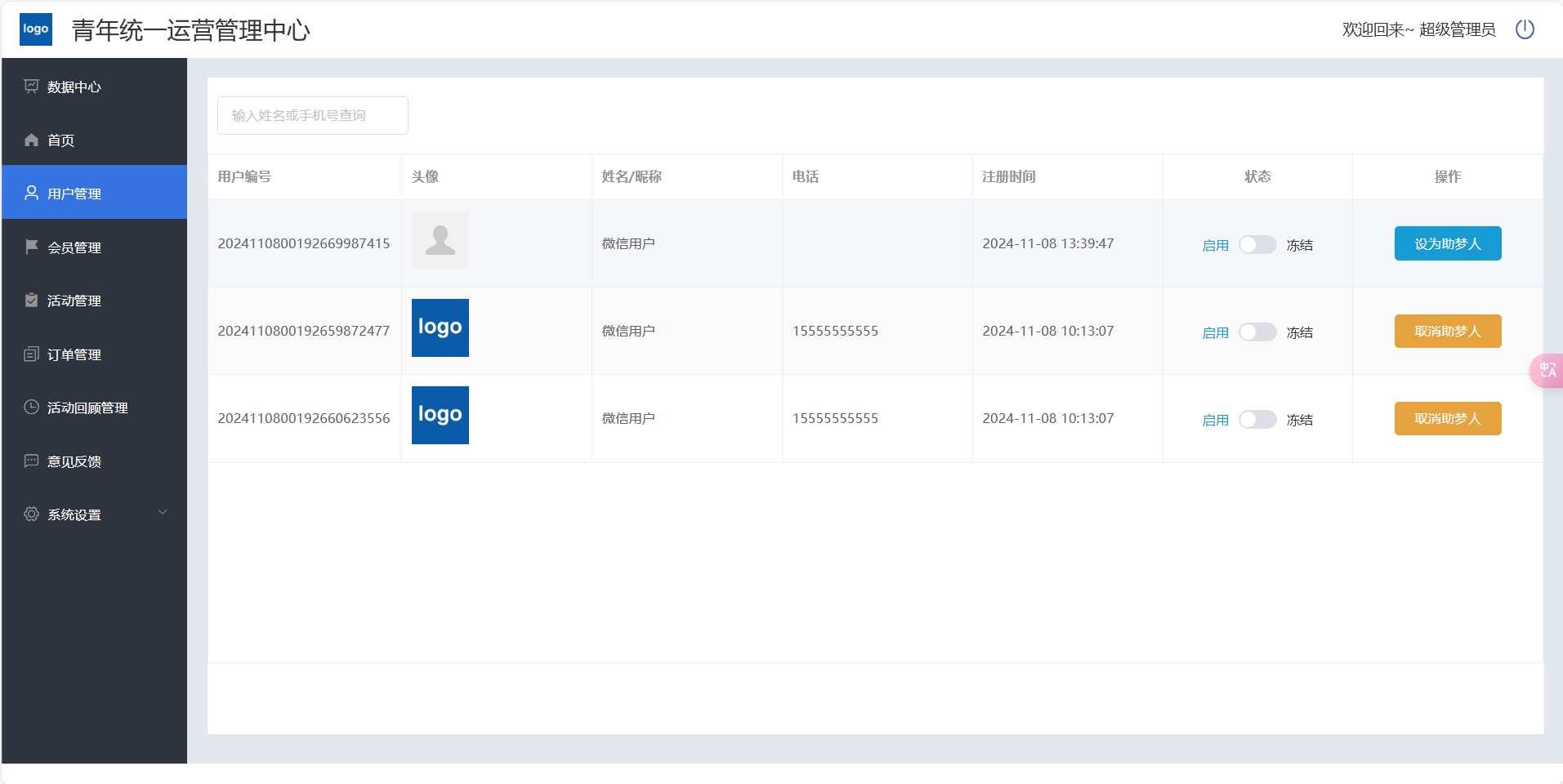The width and height of the screenshot is (1563, 784).
Task: Open 数据中心 menu item
Action: coord(94,87)
